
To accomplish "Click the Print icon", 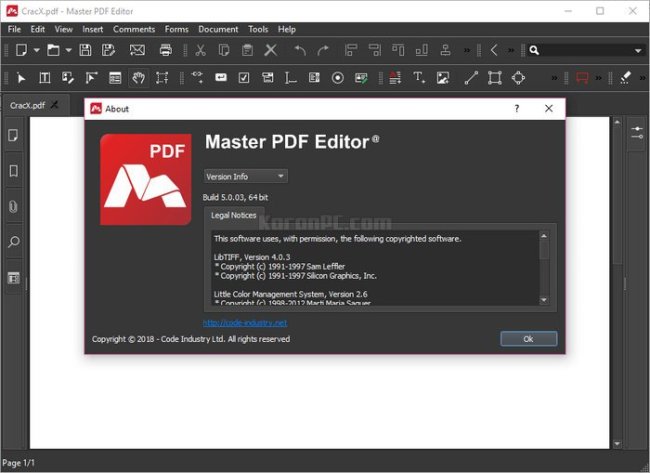I will click(x=166, y=50).
